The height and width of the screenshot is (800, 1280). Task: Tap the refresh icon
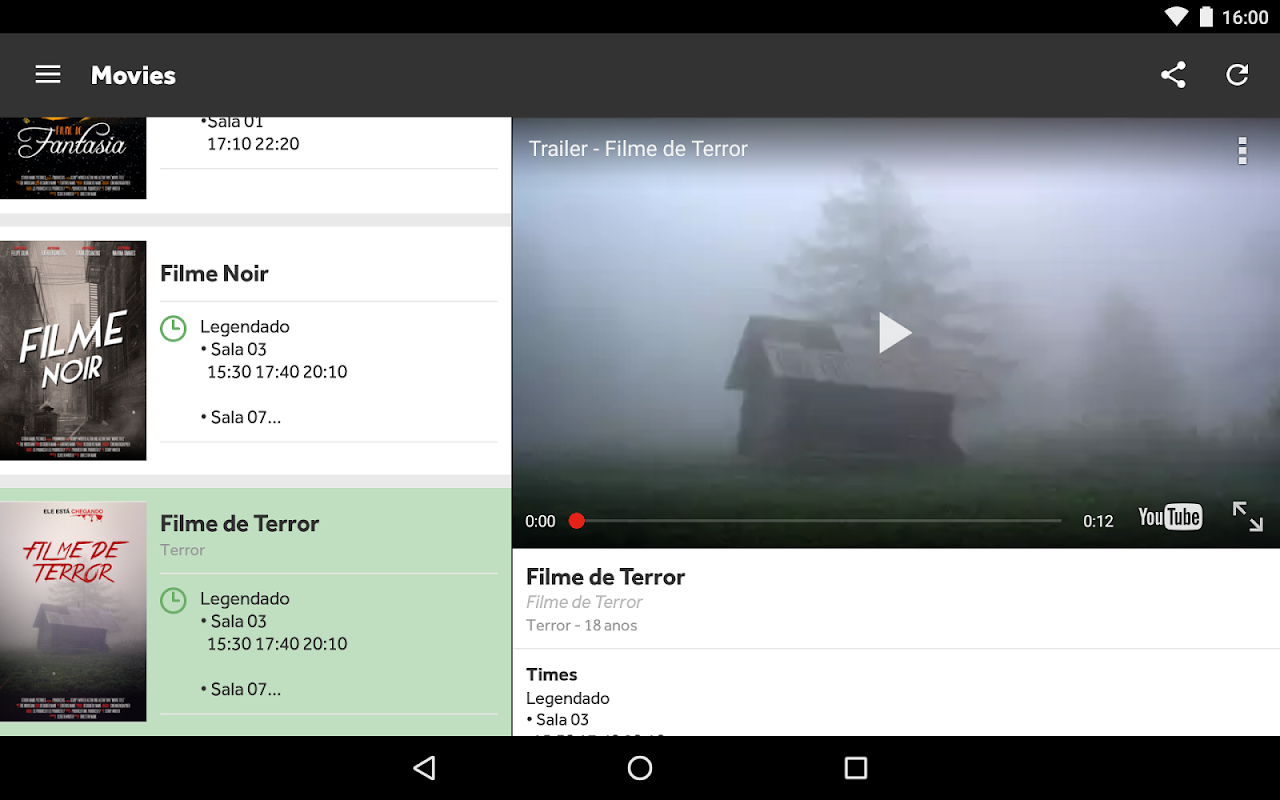[1237, 75]
